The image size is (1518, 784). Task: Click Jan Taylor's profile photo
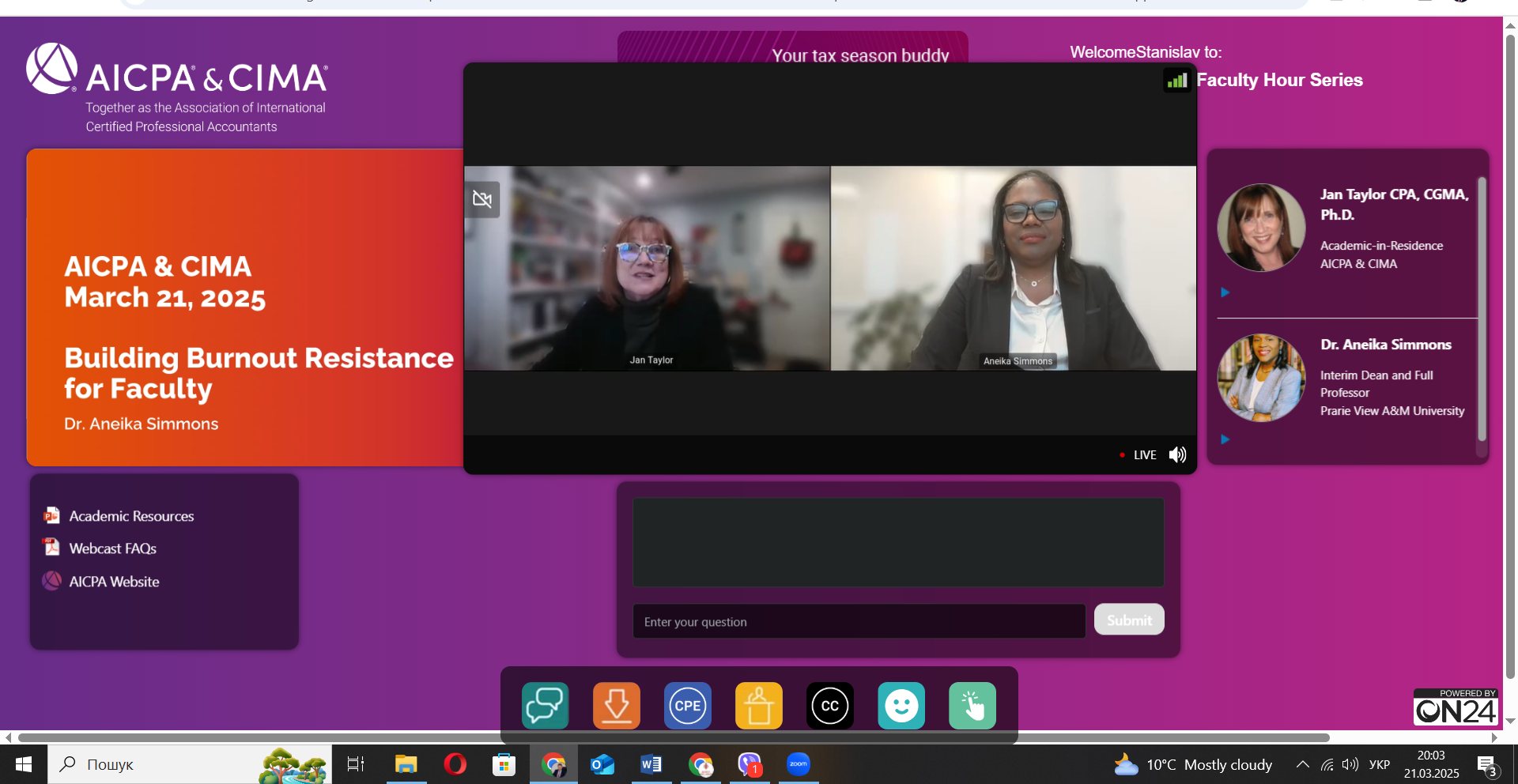[x=1261, y=228]
